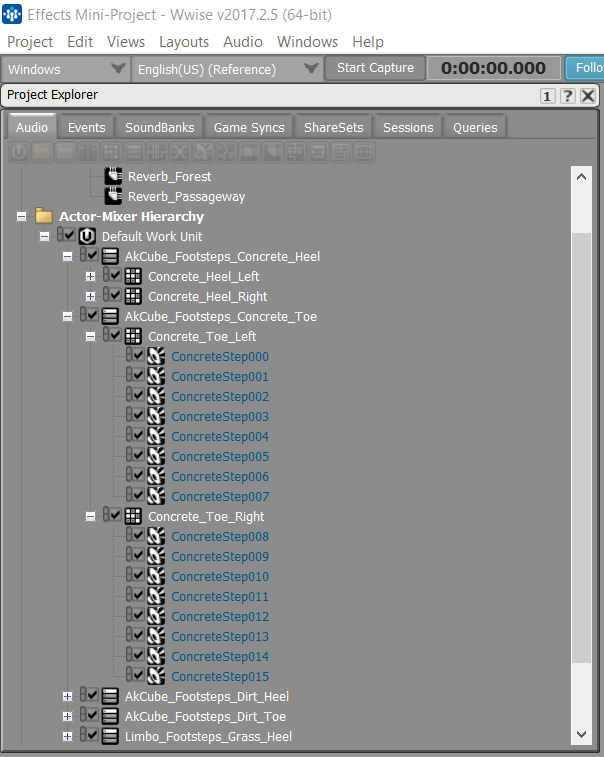Screen dimensions: 604x757
Task: Collapse the Concrete_Toe_Left container
Action: coord(90,336)
